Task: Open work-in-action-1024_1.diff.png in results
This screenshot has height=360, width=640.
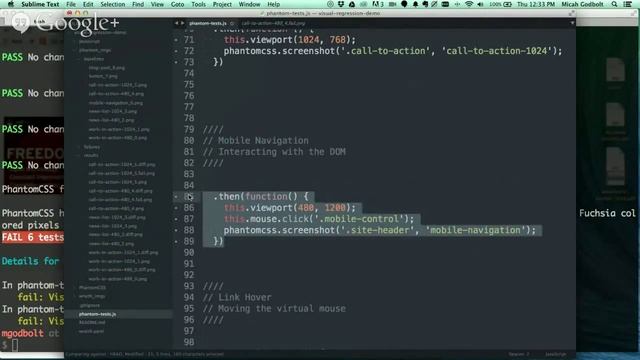Action: click(123, 253)
